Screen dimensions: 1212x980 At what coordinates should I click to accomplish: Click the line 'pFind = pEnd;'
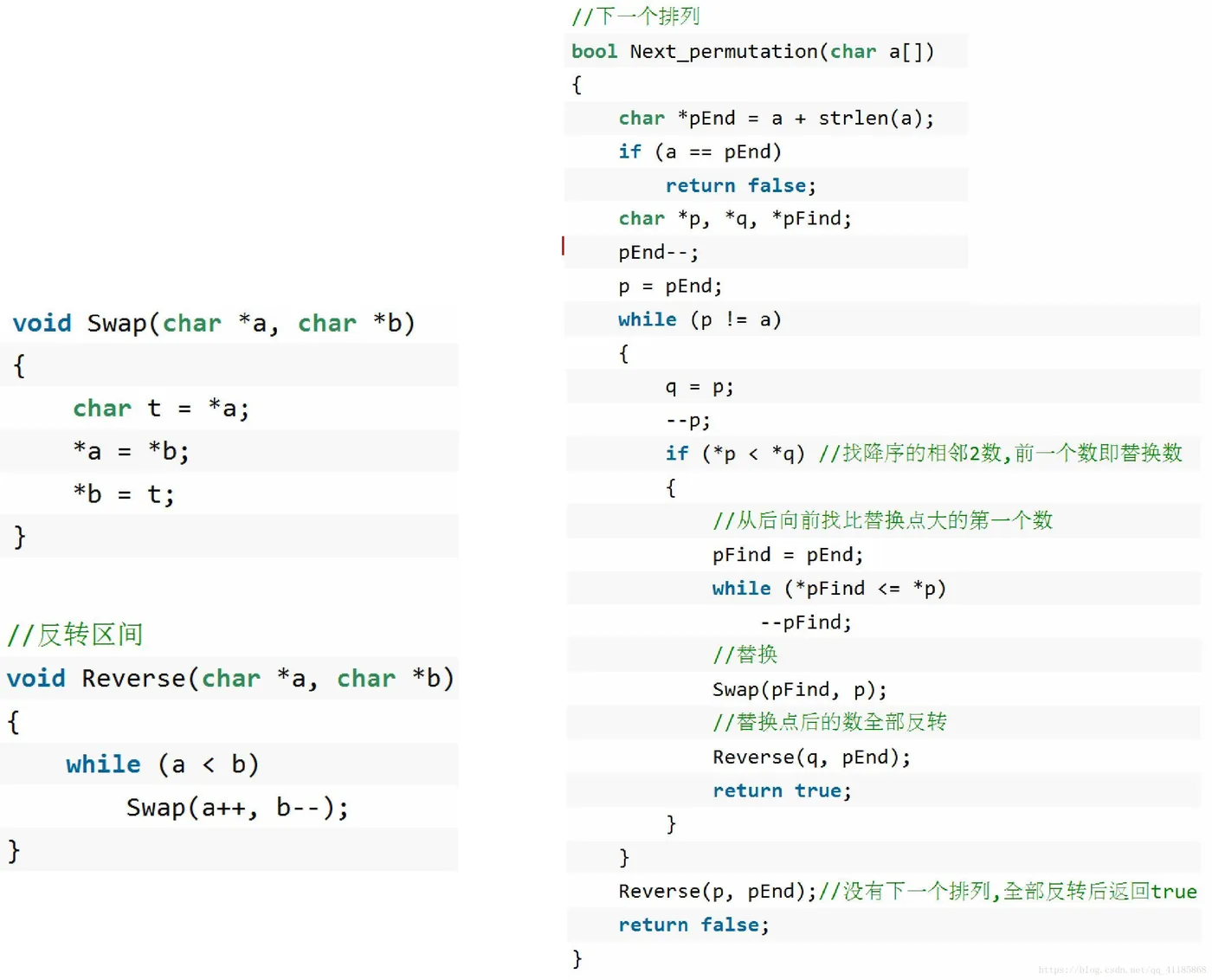pos(788,554)
